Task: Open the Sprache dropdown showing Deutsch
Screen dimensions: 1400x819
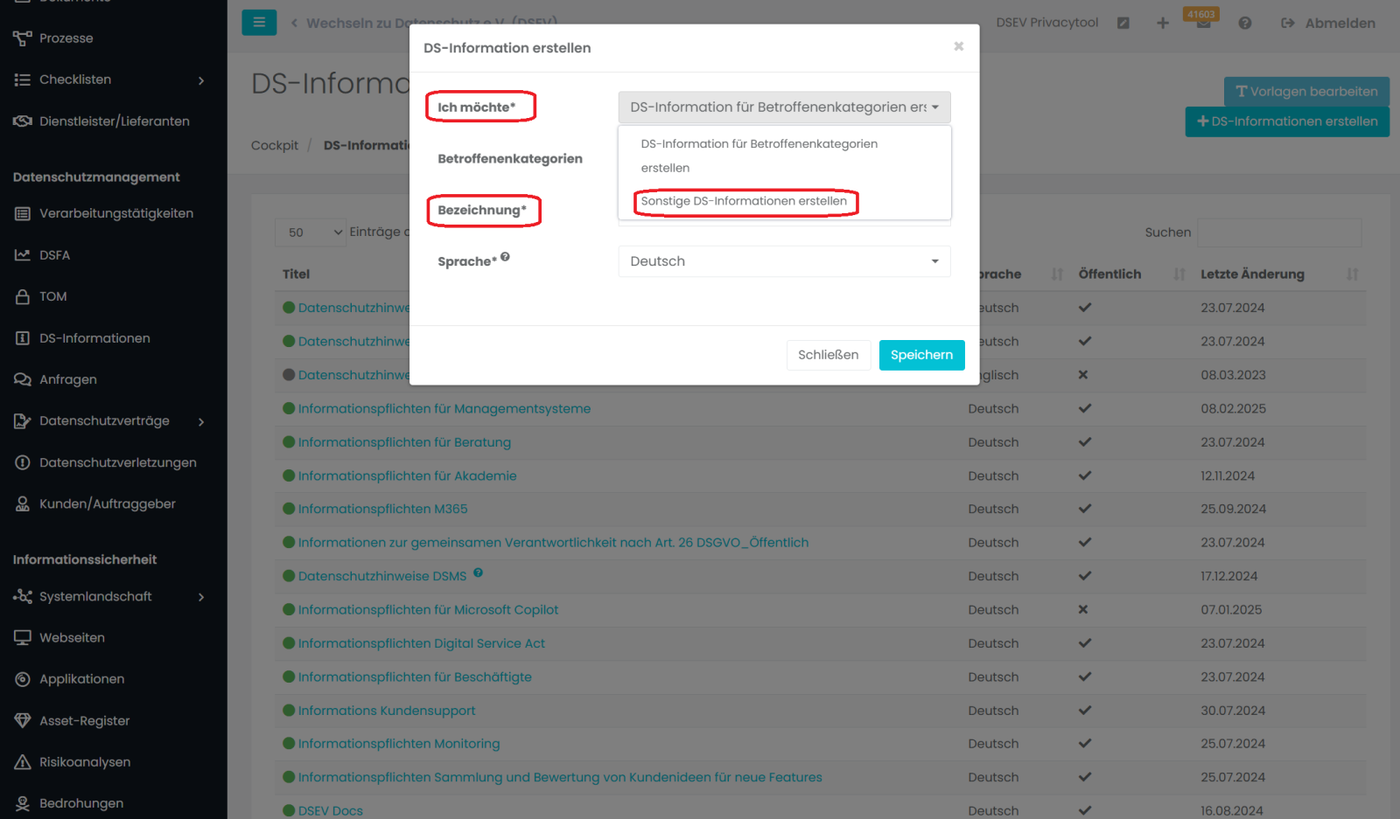Action: [x=784, y=261]
